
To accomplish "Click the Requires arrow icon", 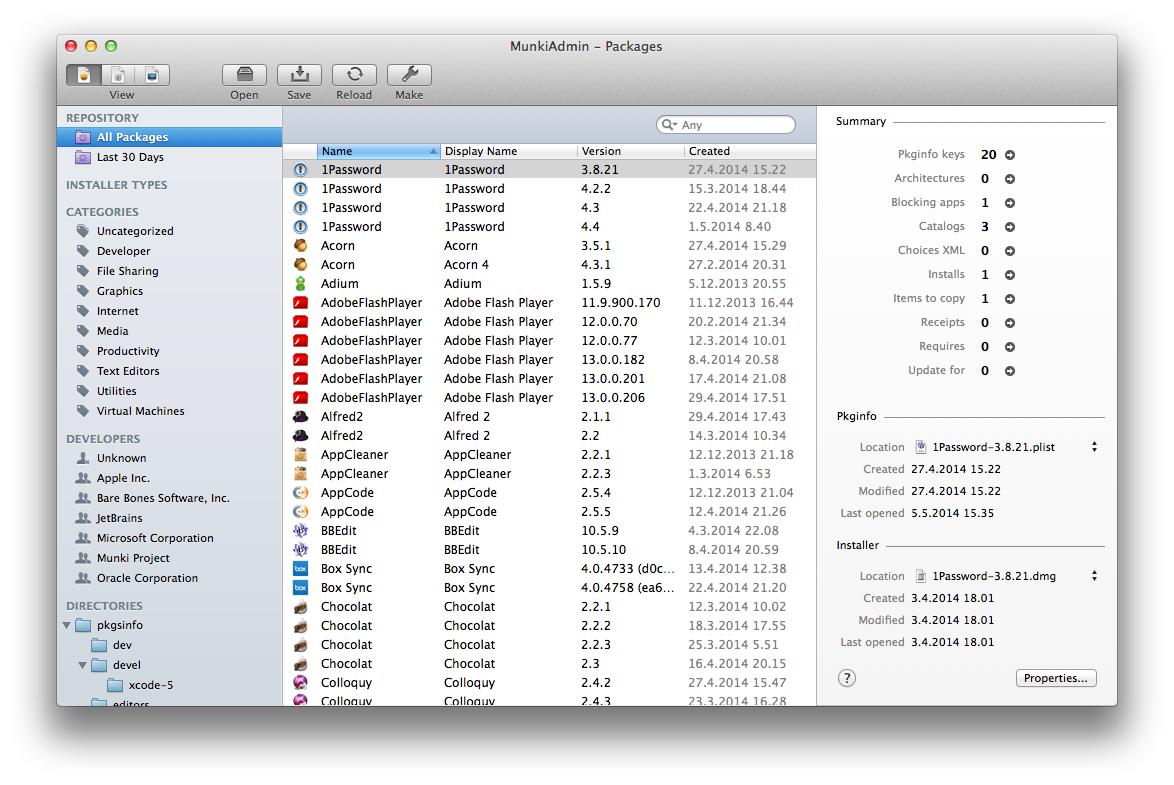I will click(x=1010, y=347).
